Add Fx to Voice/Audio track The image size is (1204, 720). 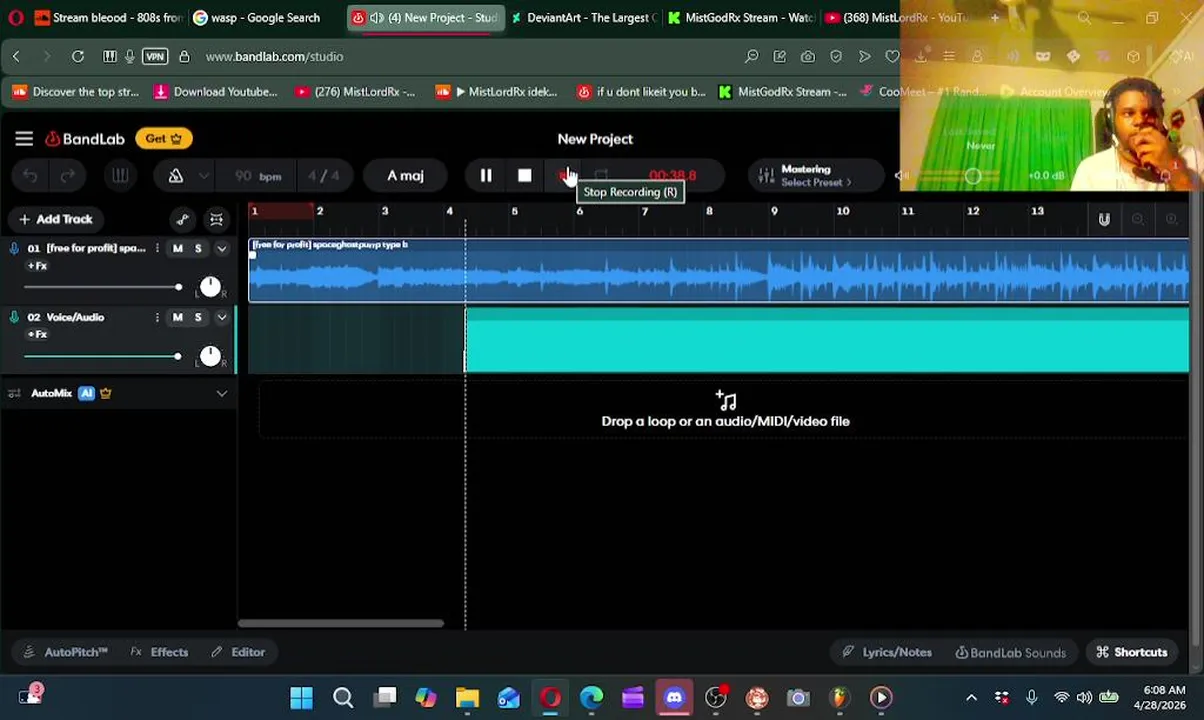[x=37, y=334]
